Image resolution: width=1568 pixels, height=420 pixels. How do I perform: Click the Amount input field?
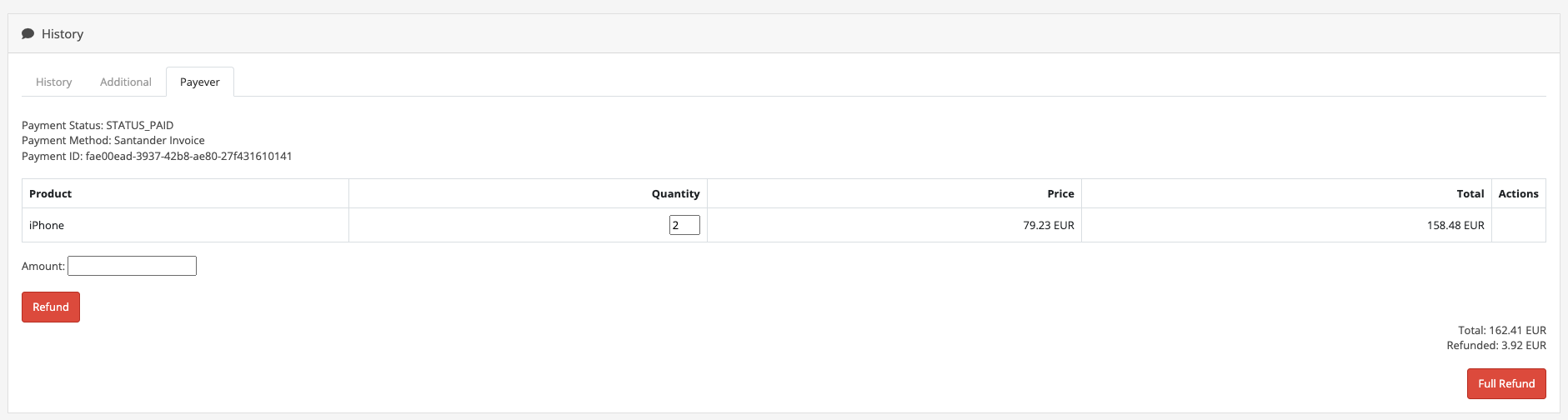[132, 266]
